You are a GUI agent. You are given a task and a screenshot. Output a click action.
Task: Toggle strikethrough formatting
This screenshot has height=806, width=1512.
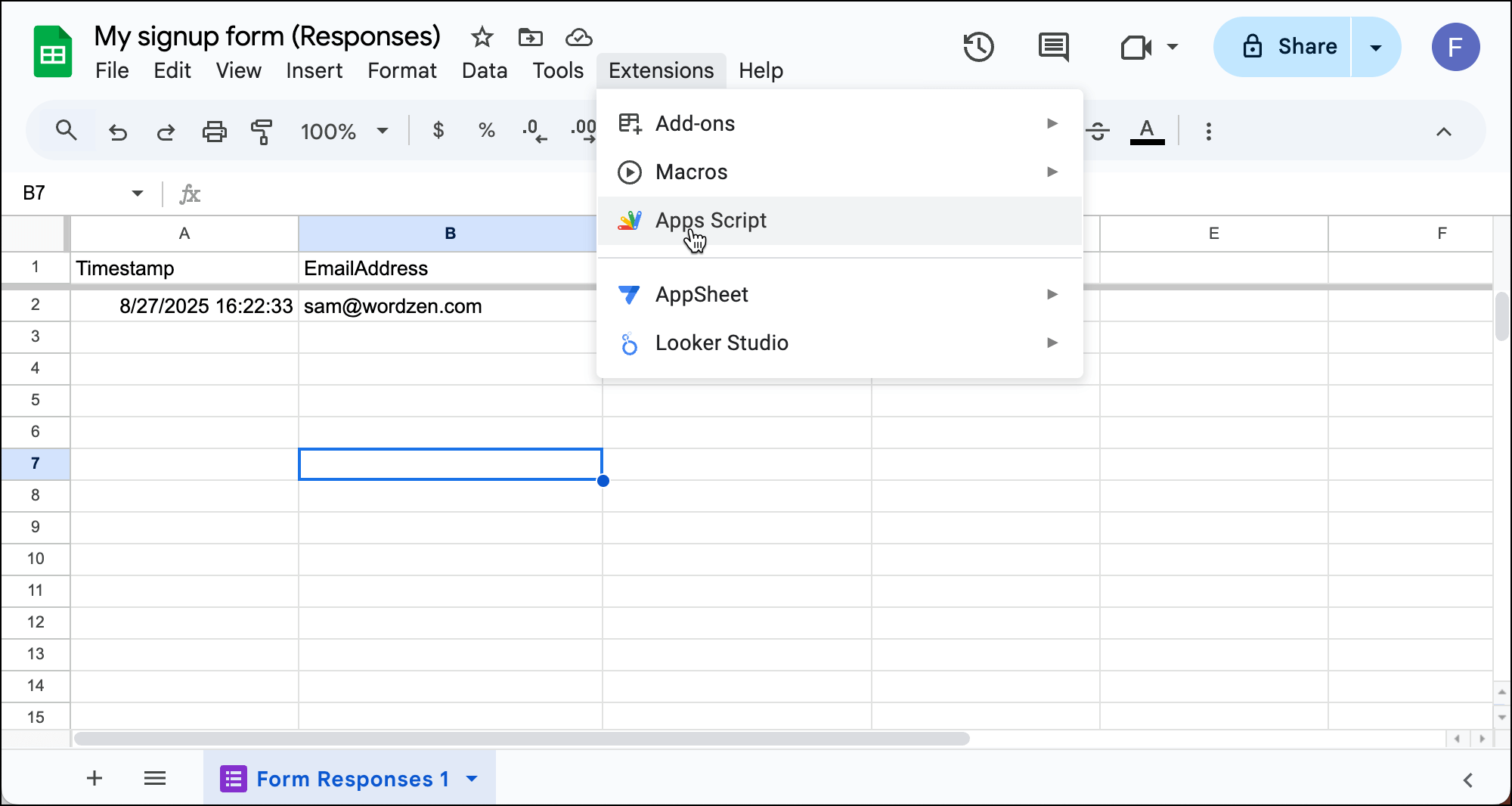click(x=1098, y=131)
